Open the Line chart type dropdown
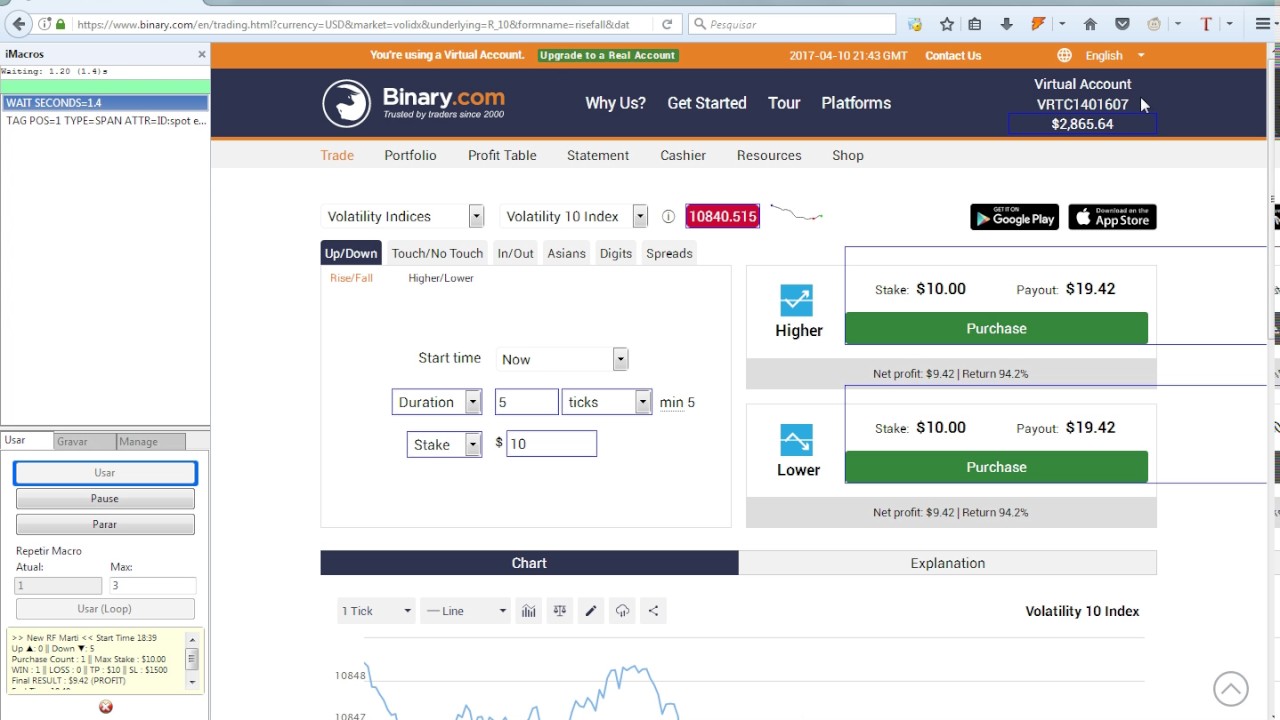Viewport: 1280px width, 720px height. click(466, 611)
